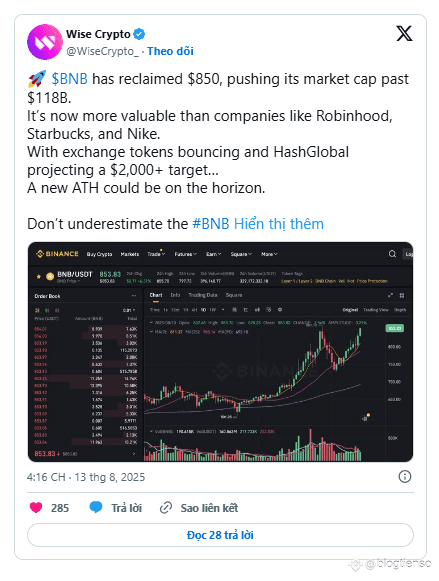Click the blue verified badge
The height and width of the screenshot is (581, 439).
139,34
